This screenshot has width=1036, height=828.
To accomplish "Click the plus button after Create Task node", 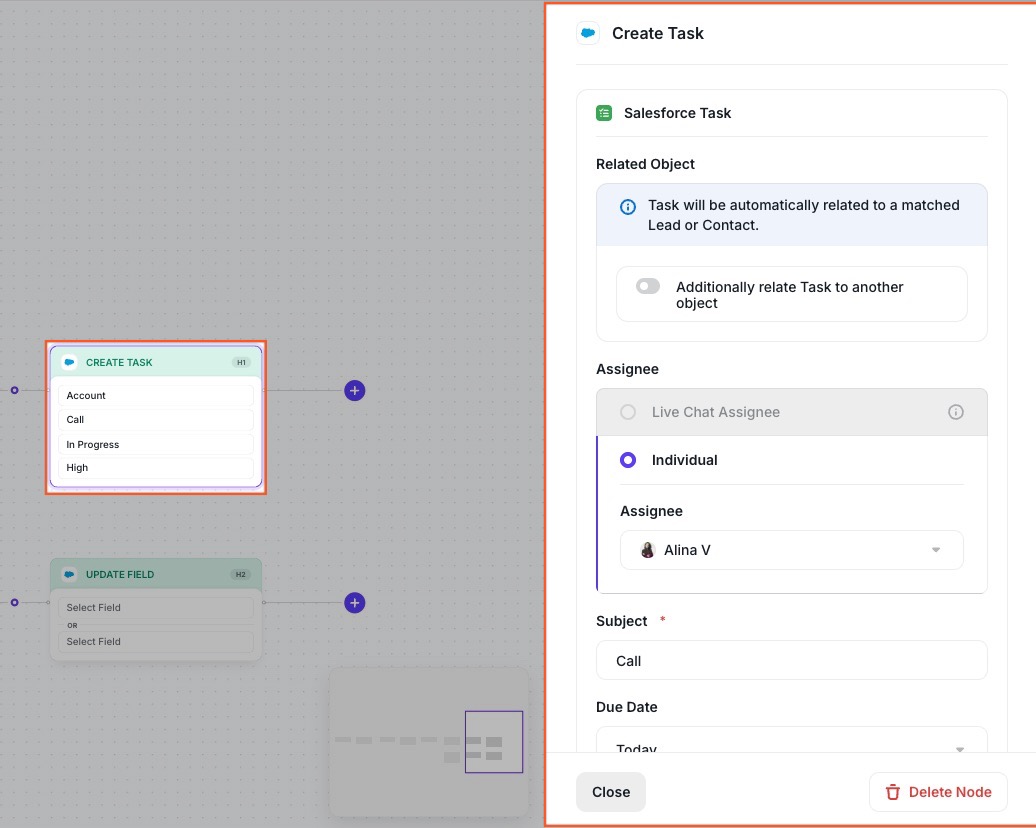I will point(354,391).
